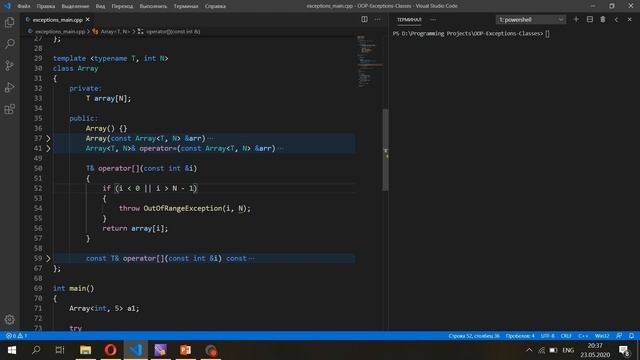
Task: Click the code minimap
Action: click(x=369, y=61)
